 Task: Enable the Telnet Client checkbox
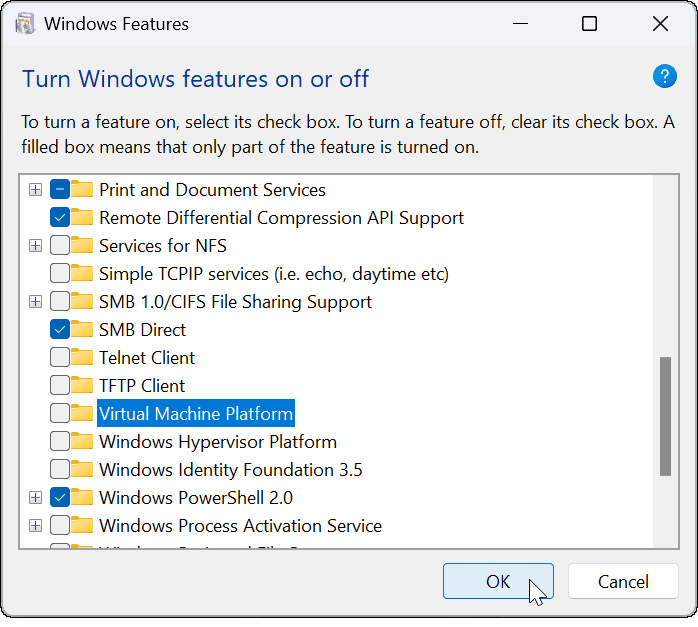pos(59,358)
